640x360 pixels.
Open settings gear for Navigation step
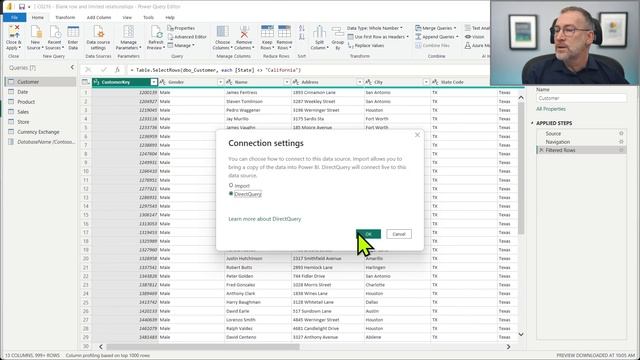click(621, 142)
